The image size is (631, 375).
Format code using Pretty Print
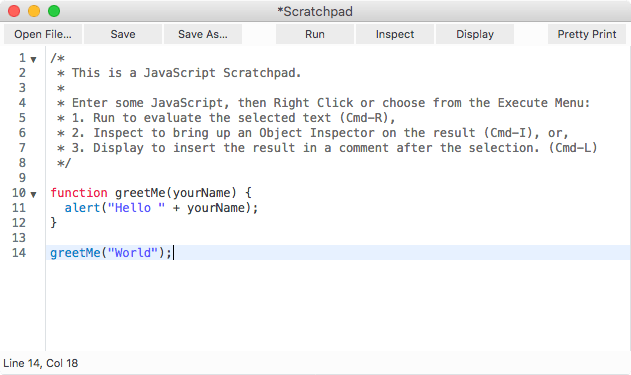pyautogui.click(x=587, y=34)
